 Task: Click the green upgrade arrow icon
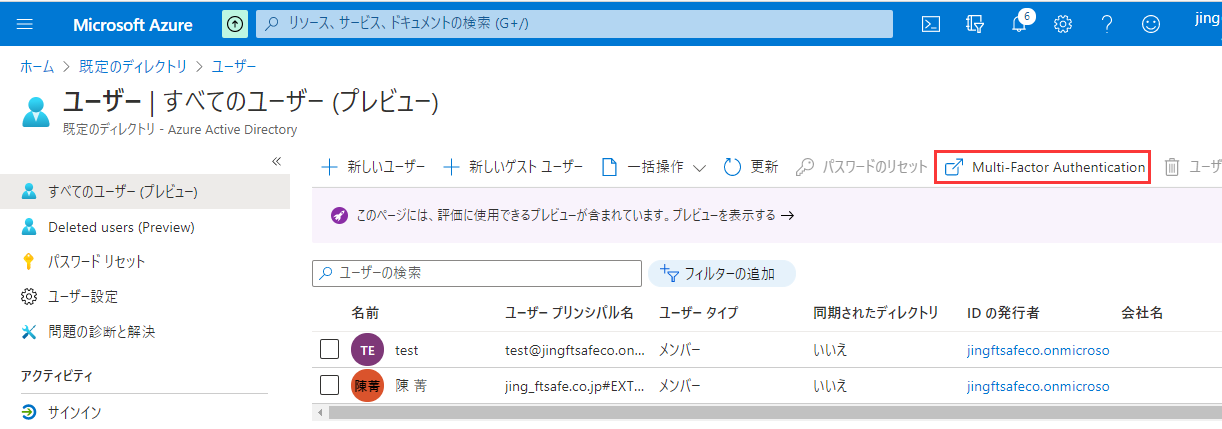tap(234, 25)
